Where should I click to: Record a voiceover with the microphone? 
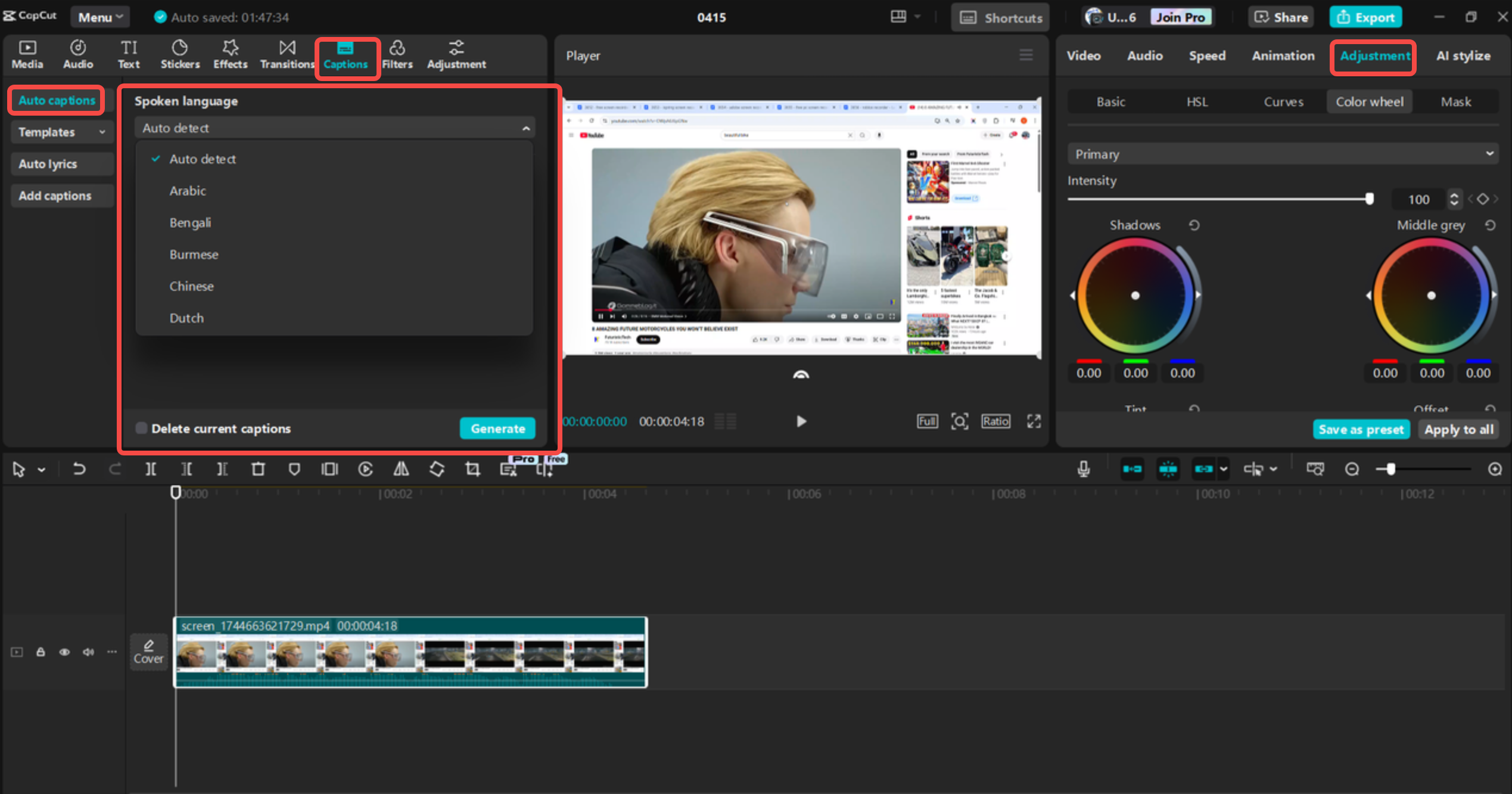(1083, 469)
